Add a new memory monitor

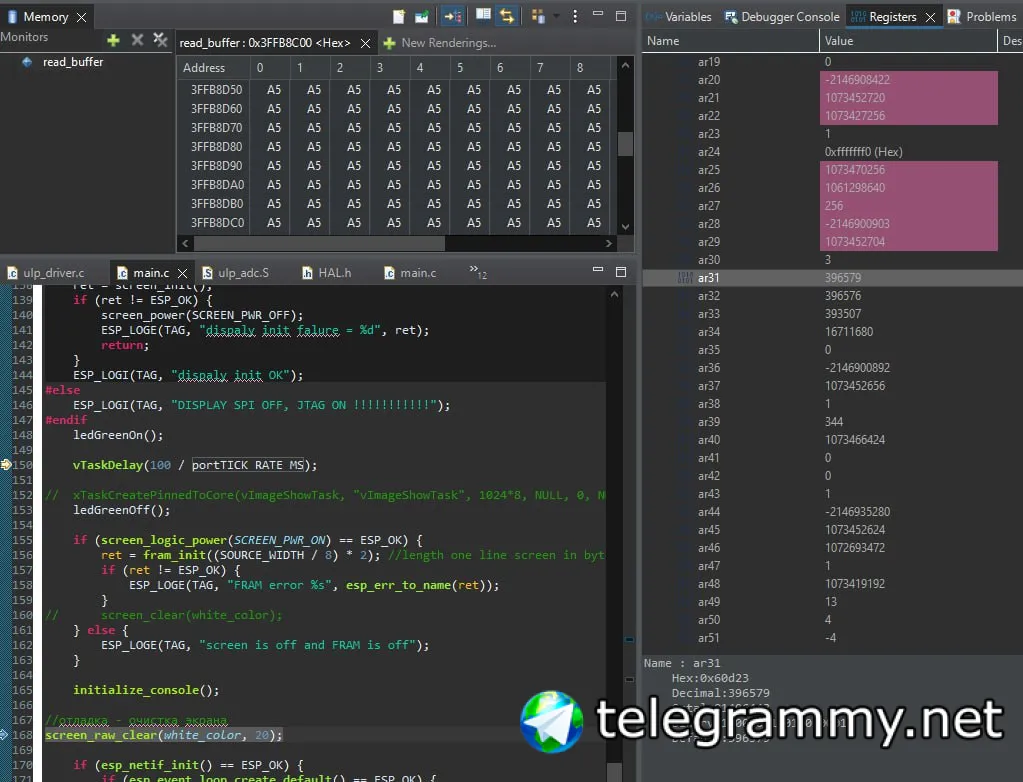click(x=113, y=40)
